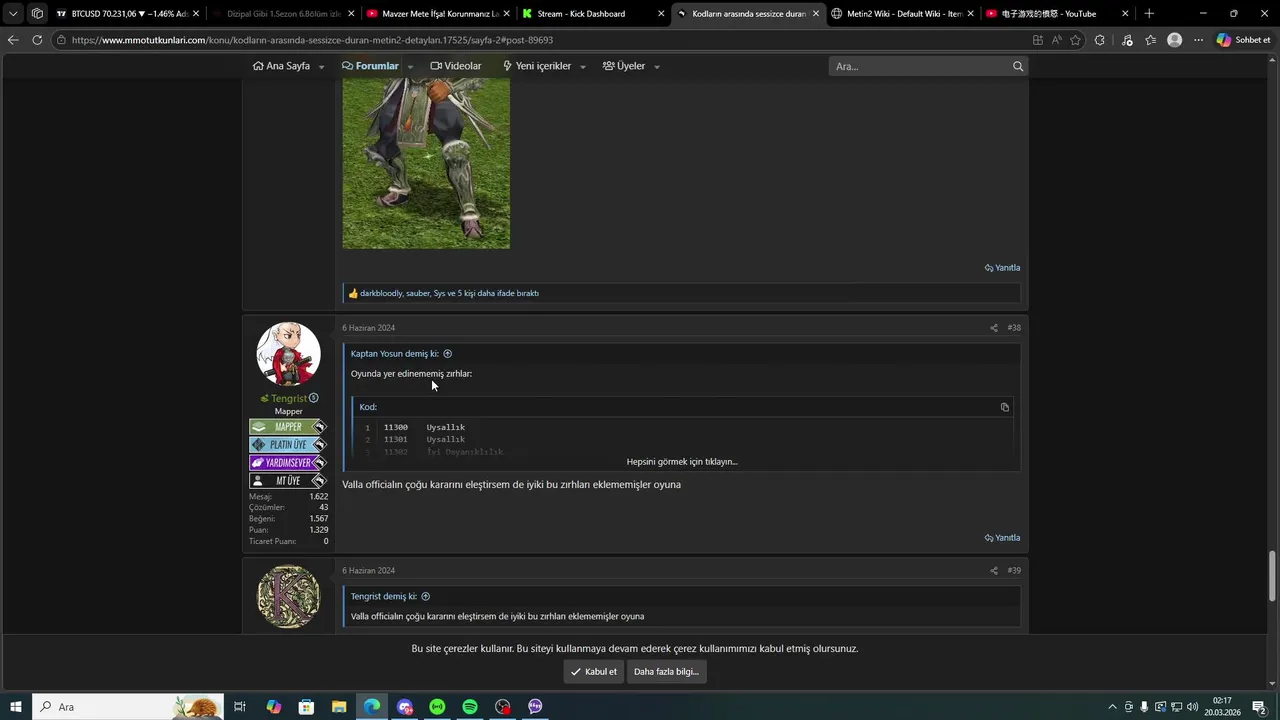The width and height of the screenshot is (1280, 720).
Task: Open Tengrist username link under avatar
Action: pyautogui.click(x=289, y=398)
